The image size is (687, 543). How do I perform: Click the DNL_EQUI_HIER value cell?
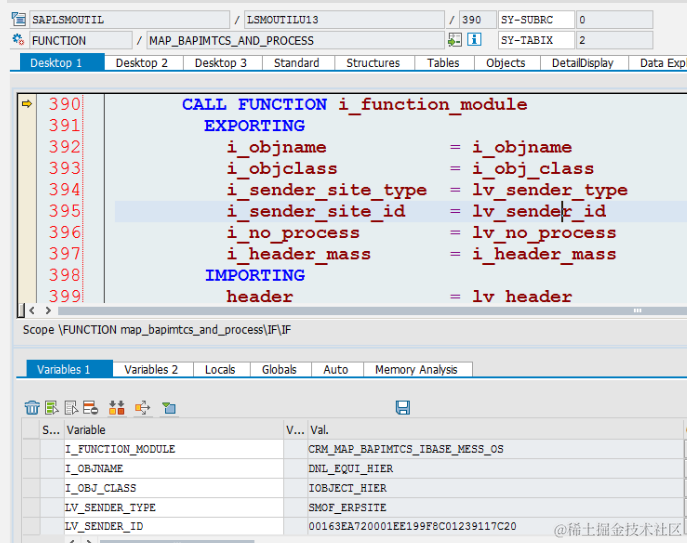[495, 468]
